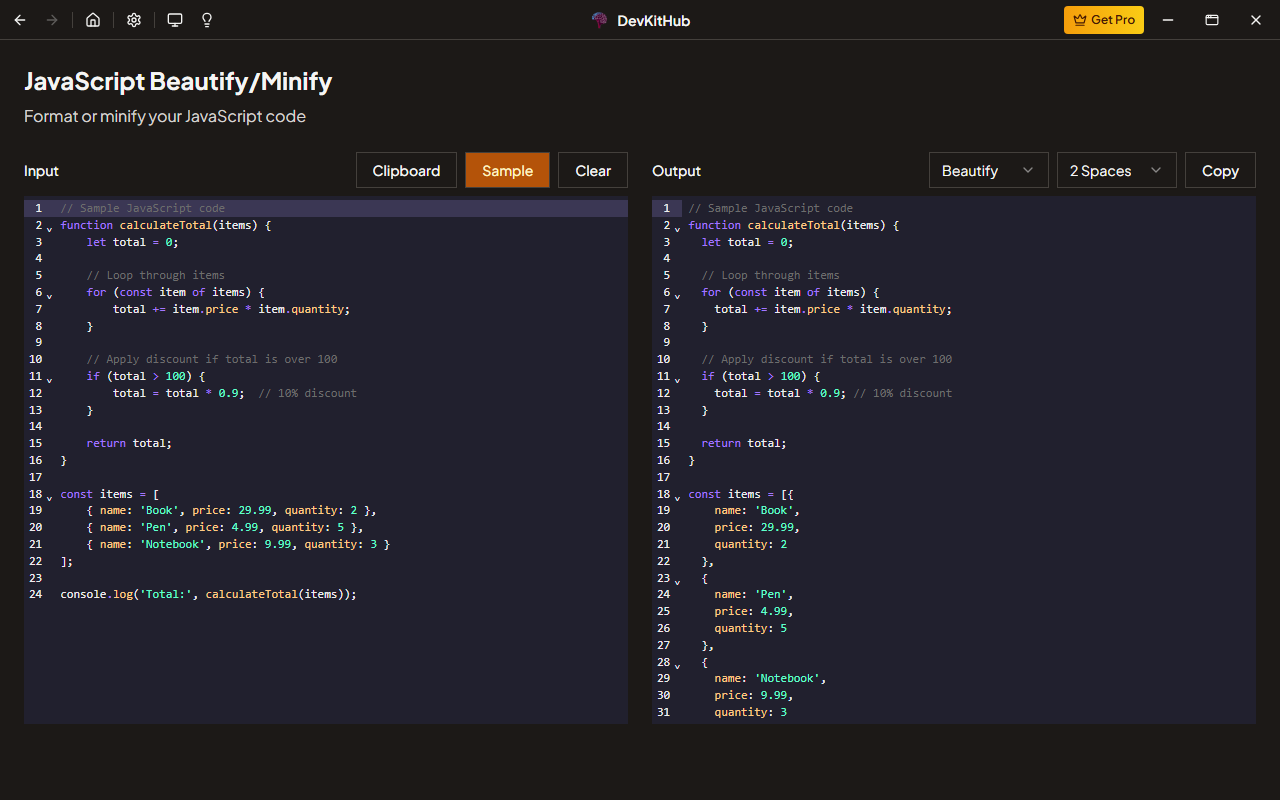
Task: Clear the input editor
Action: click(x=593, y=170)
